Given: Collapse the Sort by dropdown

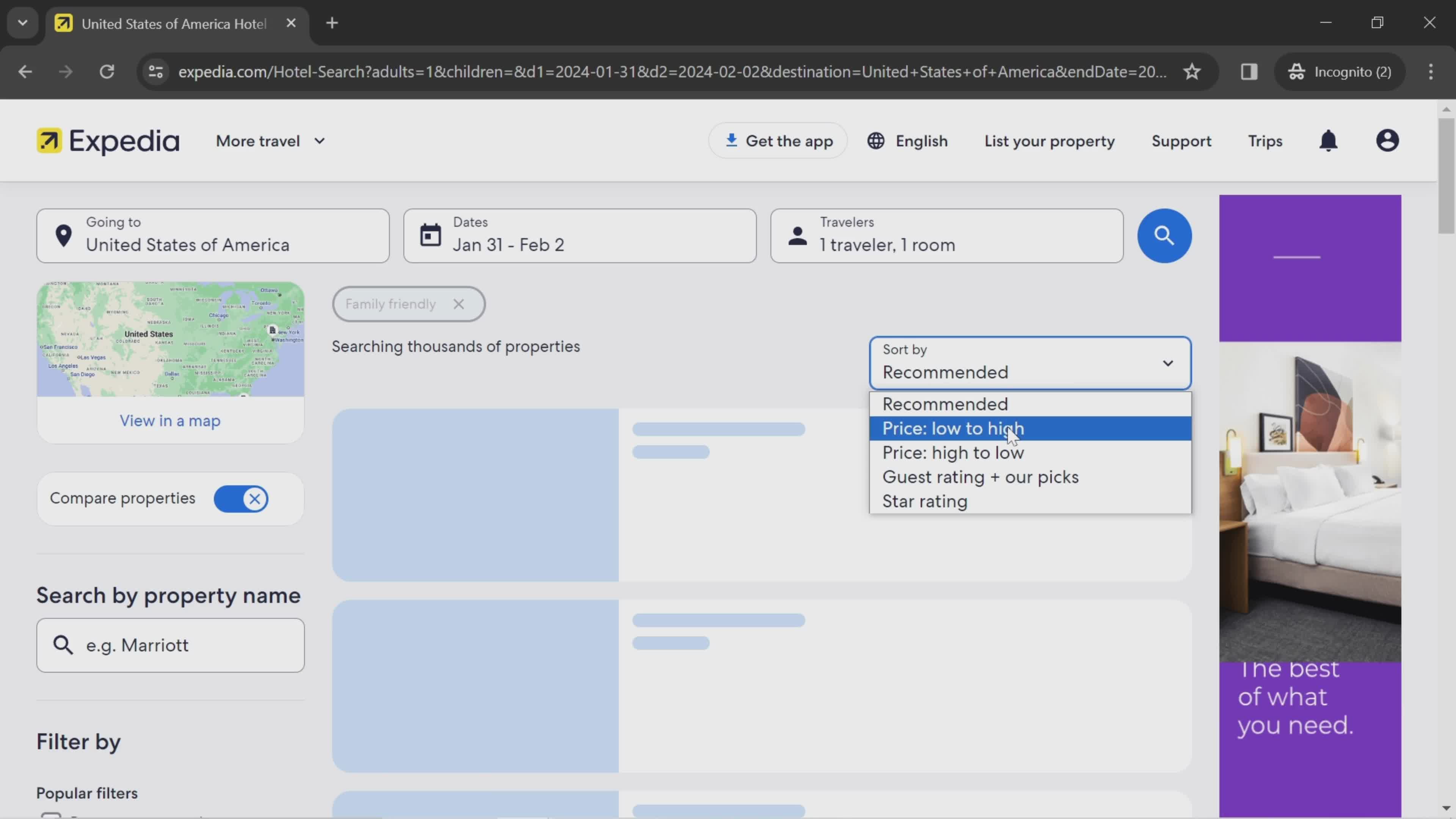Looking at the screenshot, I should tap(1030, 363).
